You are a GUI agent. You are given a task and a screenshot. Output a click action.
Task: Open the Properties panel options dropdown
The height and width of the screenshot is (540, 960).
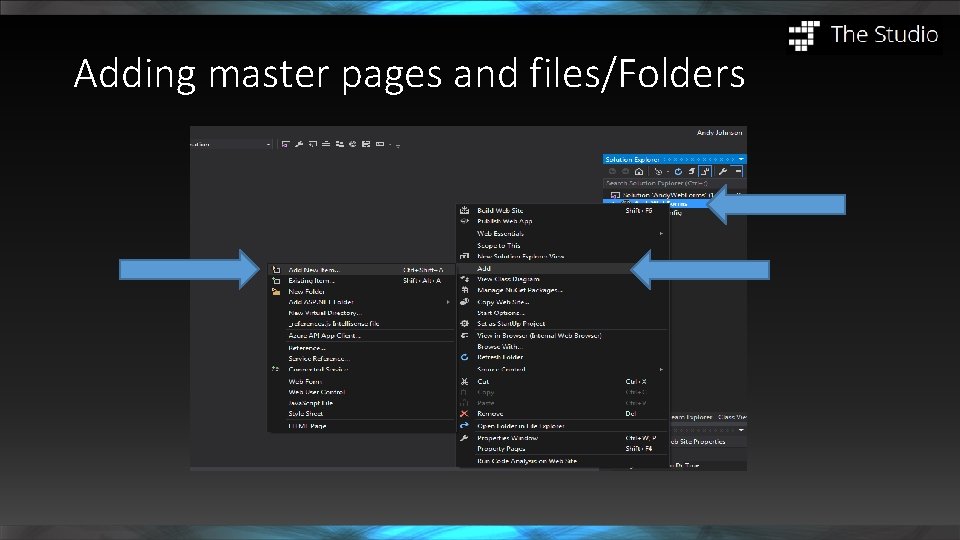(741, 430)
